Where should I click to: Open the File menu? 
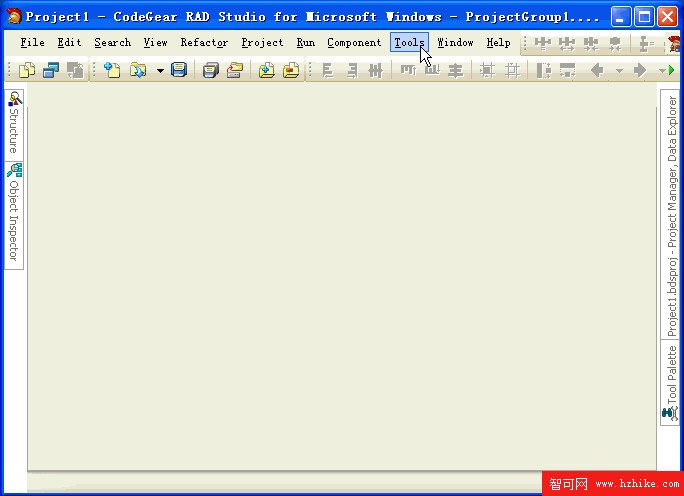32,42
